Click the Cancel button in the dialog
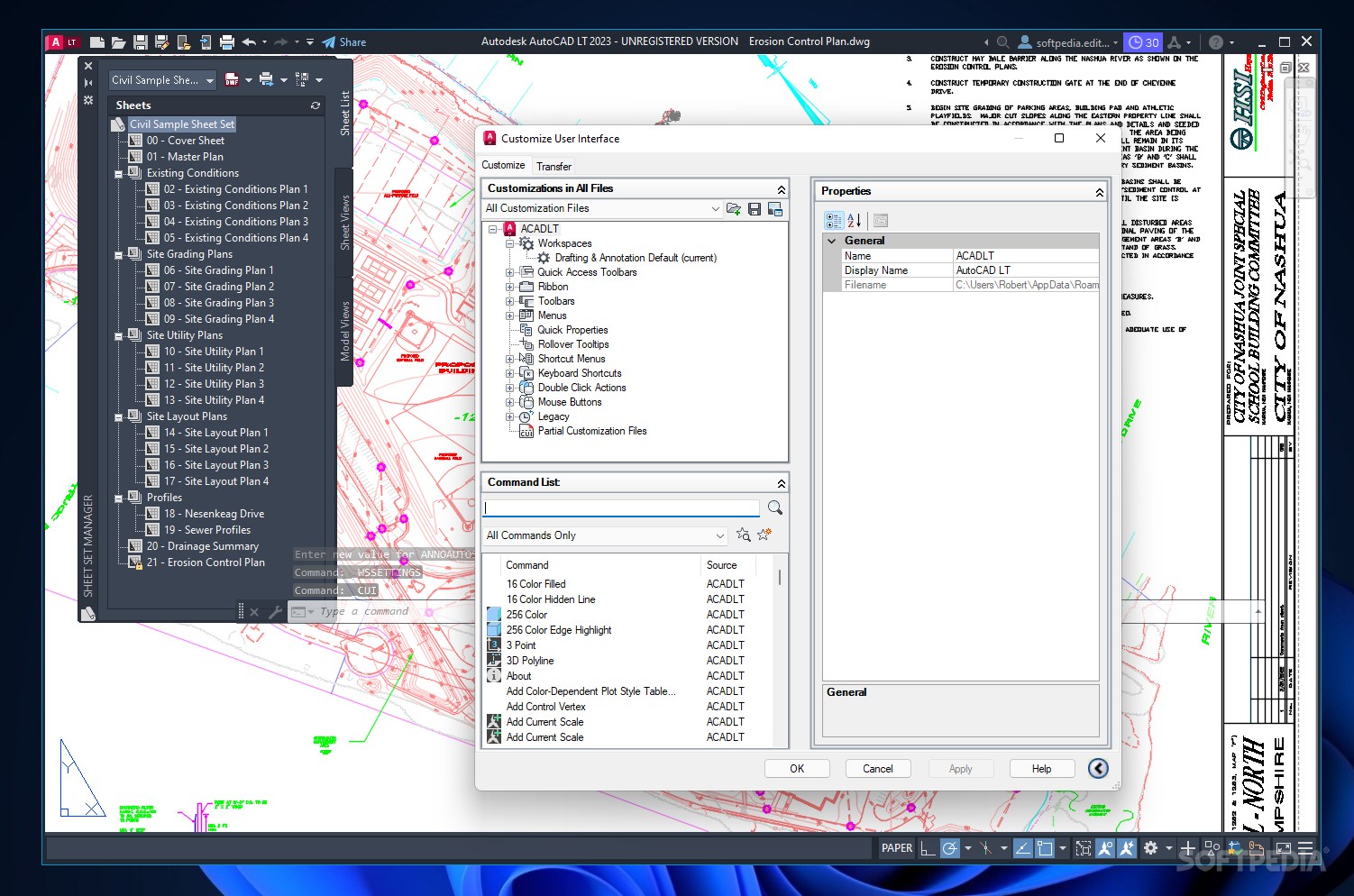This screenshot has width=1354, height=896. click(x=878, y=769)
